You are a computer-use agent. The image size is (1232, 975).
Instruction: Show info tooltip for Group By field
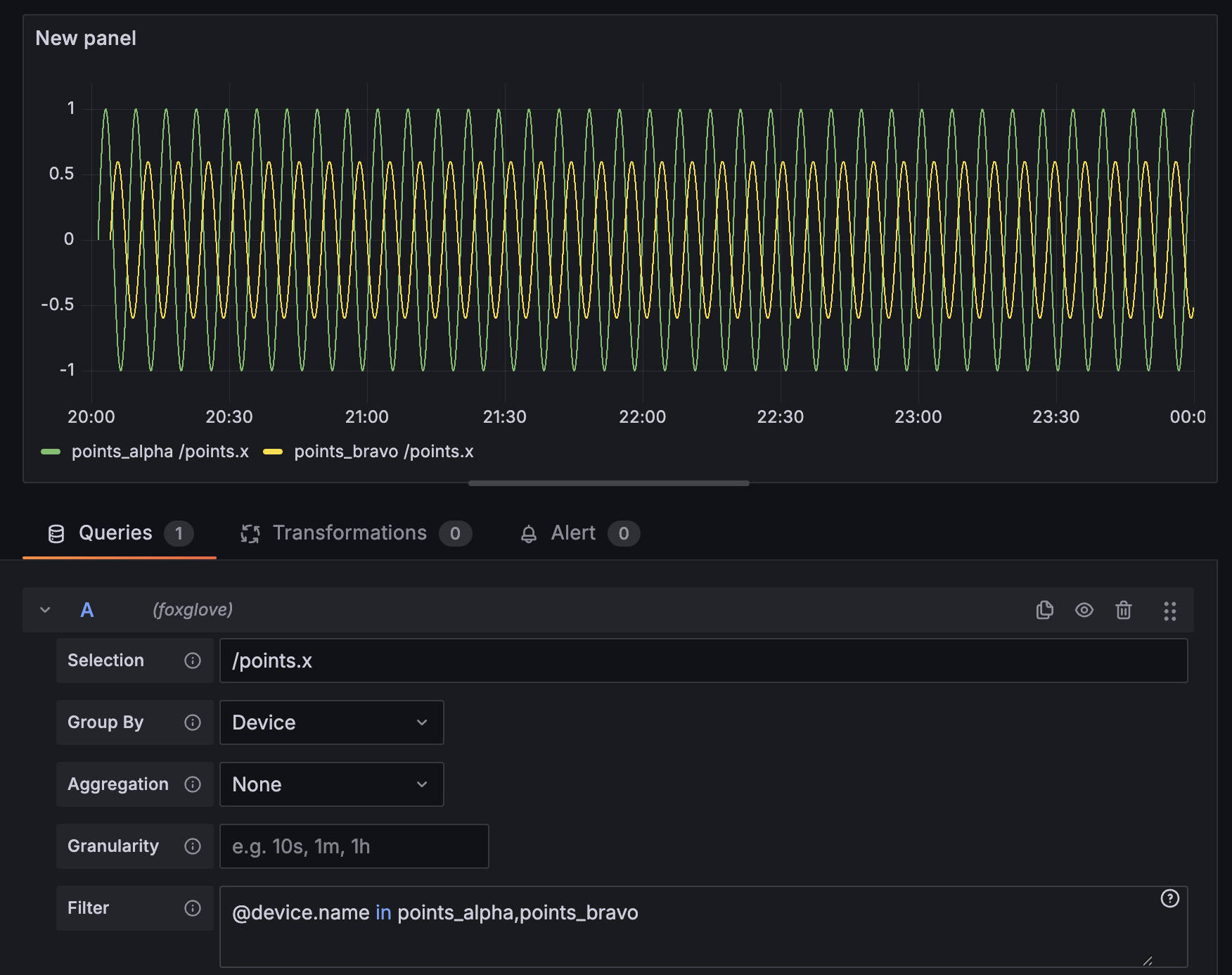pyautogui.click(x=193, y=722)
